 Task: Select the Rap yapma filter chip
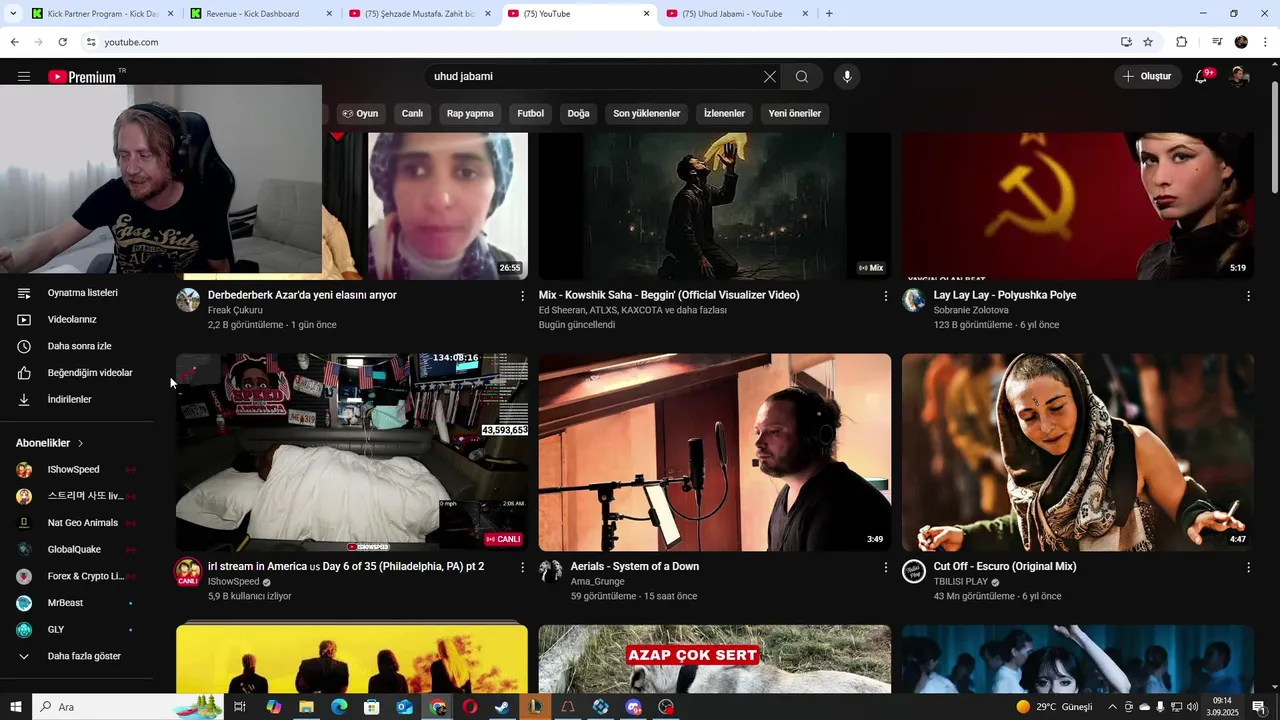pos(470,114)
